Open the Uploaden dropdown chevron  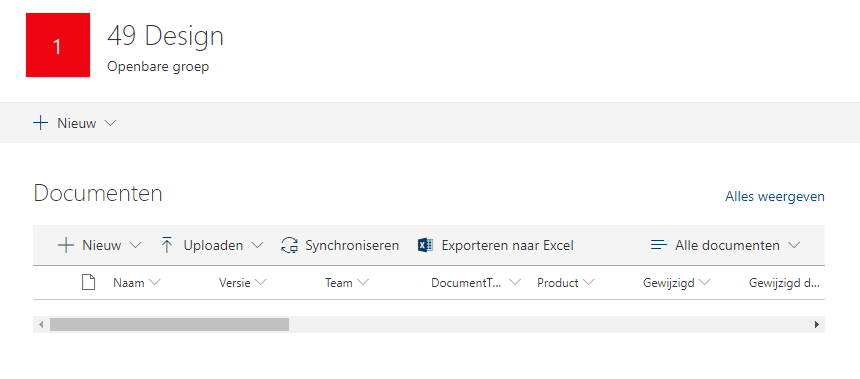coord(257,245)
